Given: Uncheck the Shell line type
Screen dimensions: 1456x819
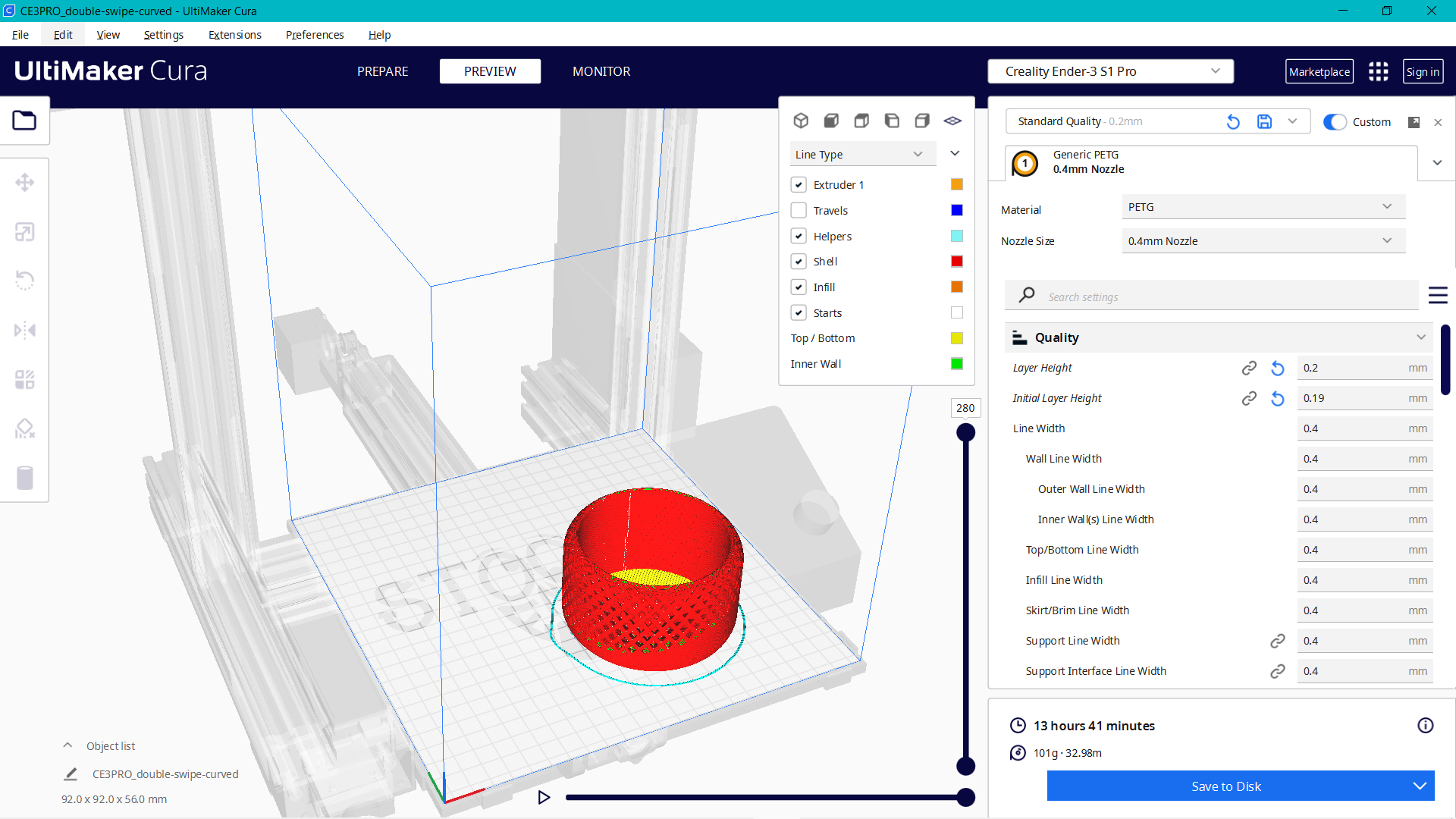Looking at the screenshot, I should pos(799,262).
